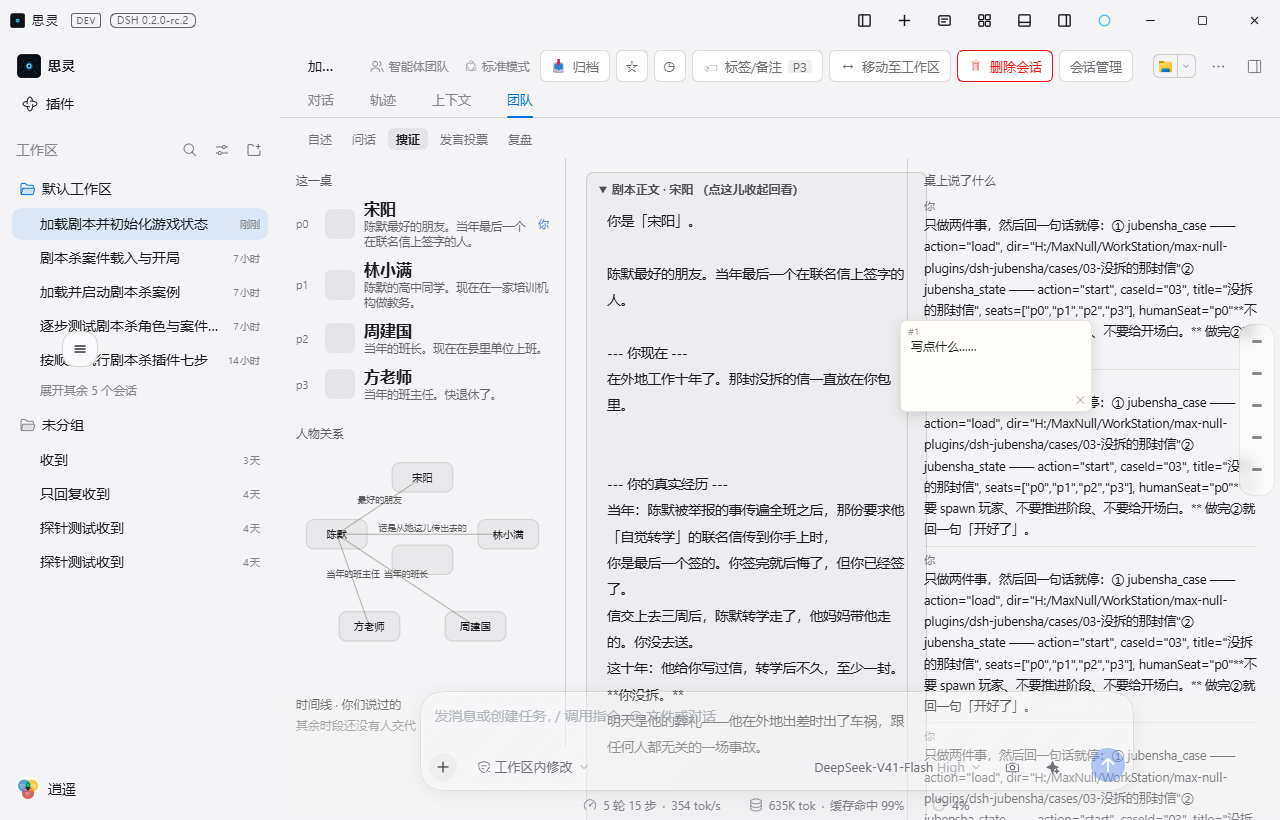Click the 归档 archive button
The image size is (1280, 820).
tap(575, 66)
